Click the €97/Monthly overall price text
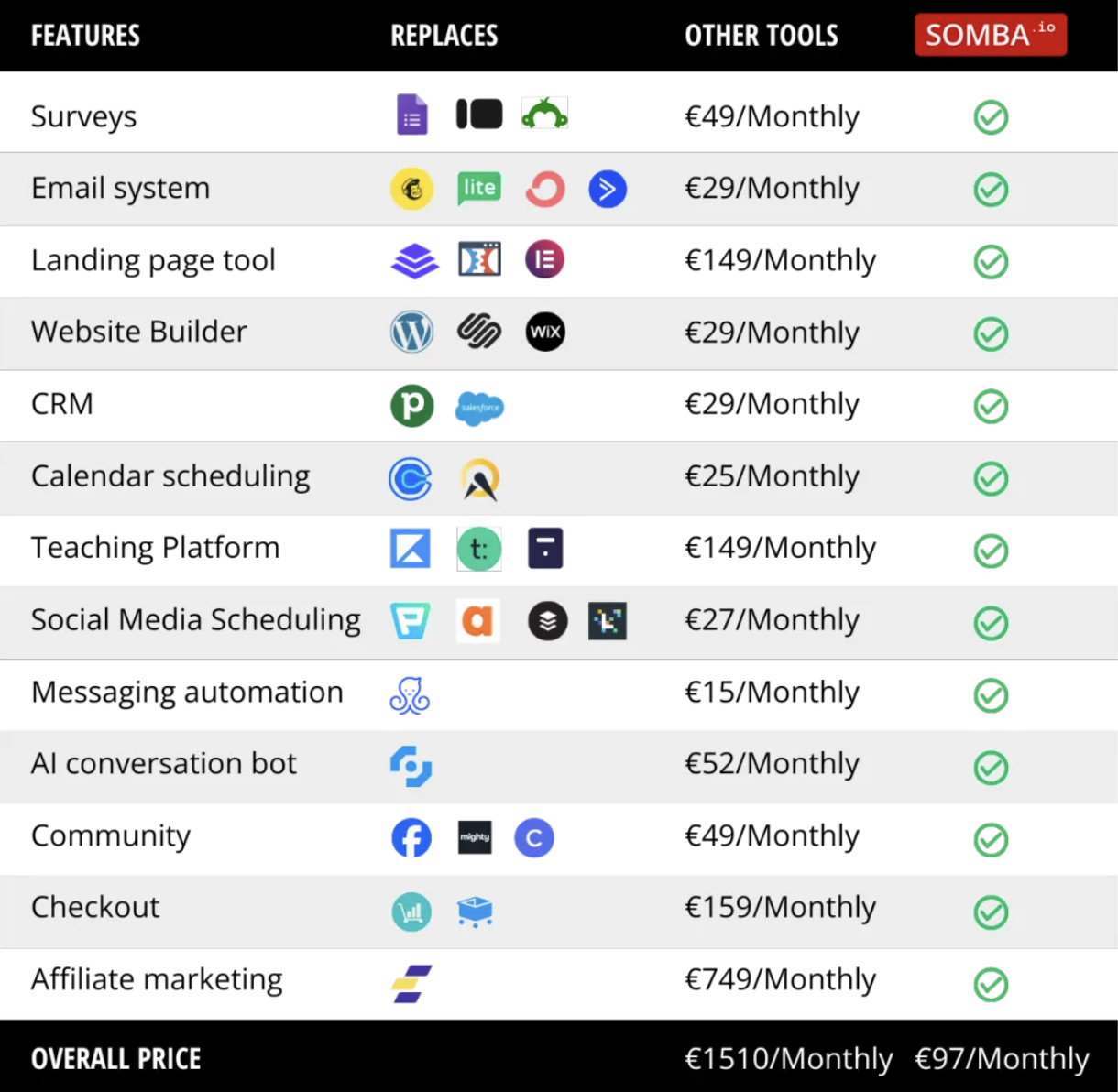The width and height of the screenshot is (1118, 1092). tap(1002, 1059)
